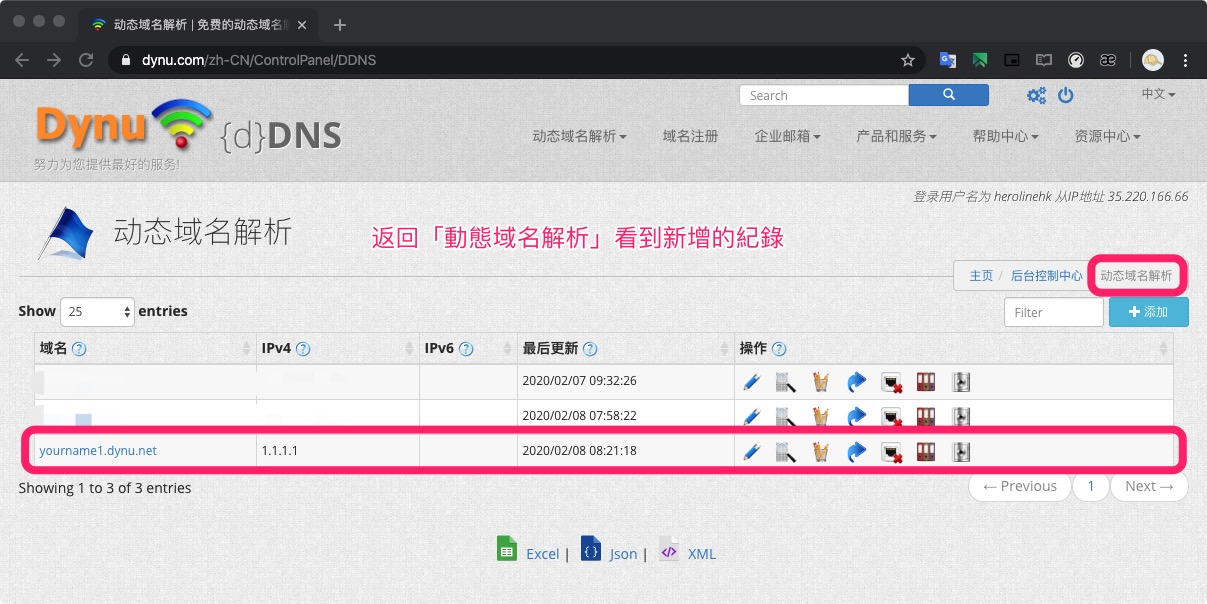Click the magnifier icon in the yourname1.dynu.net row
This screenshot has width=1207, height=604.
(785, 452)
